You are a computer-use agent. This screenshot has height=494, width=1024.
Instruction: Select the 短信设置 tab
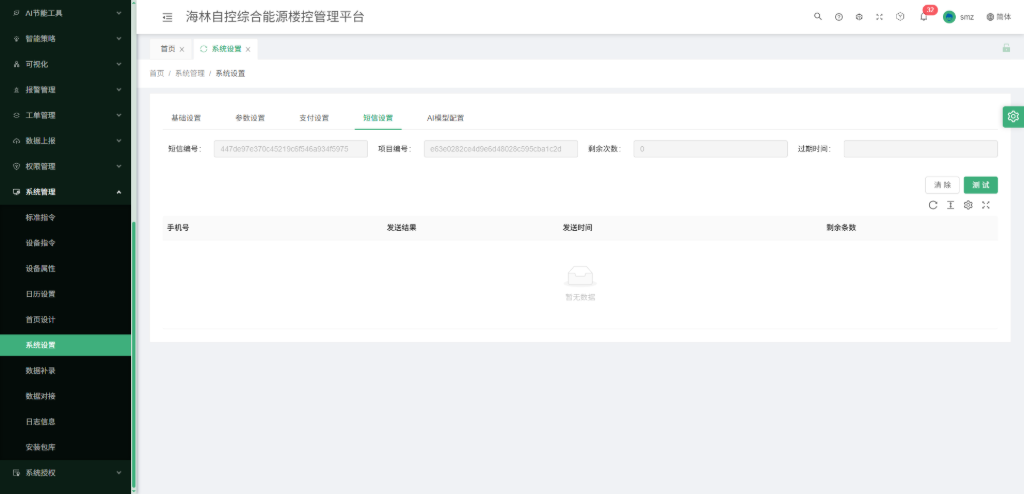coord(378,118)
